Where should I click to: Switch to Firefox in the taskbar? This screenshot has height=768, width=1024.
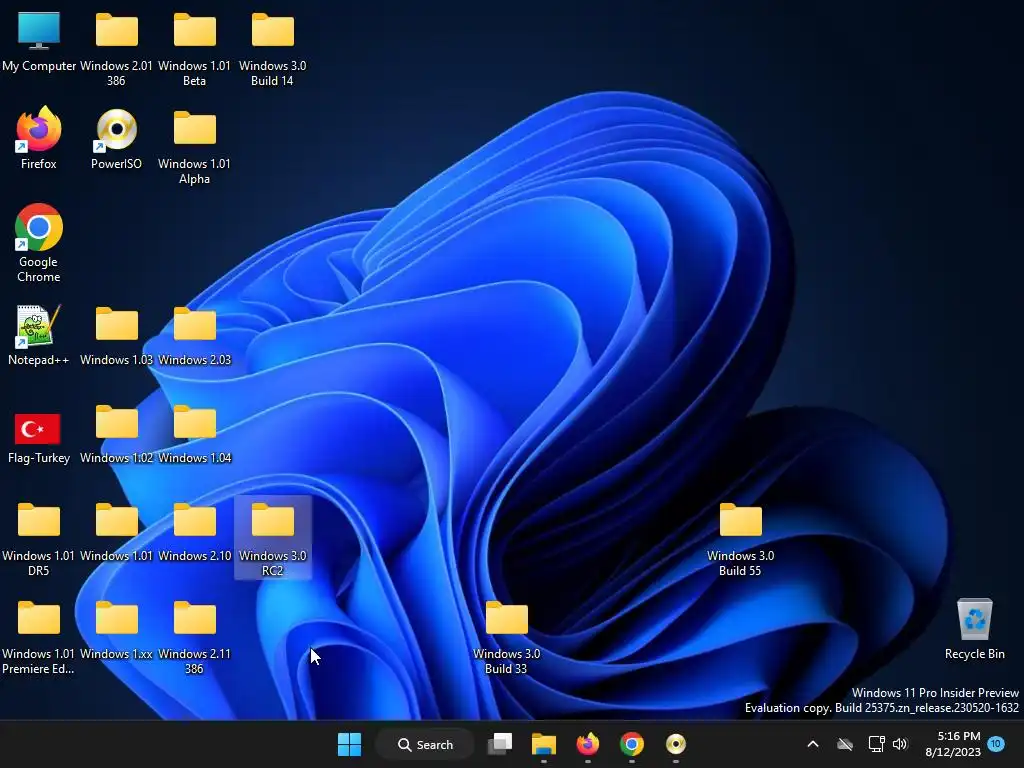[x=588, y=744]
